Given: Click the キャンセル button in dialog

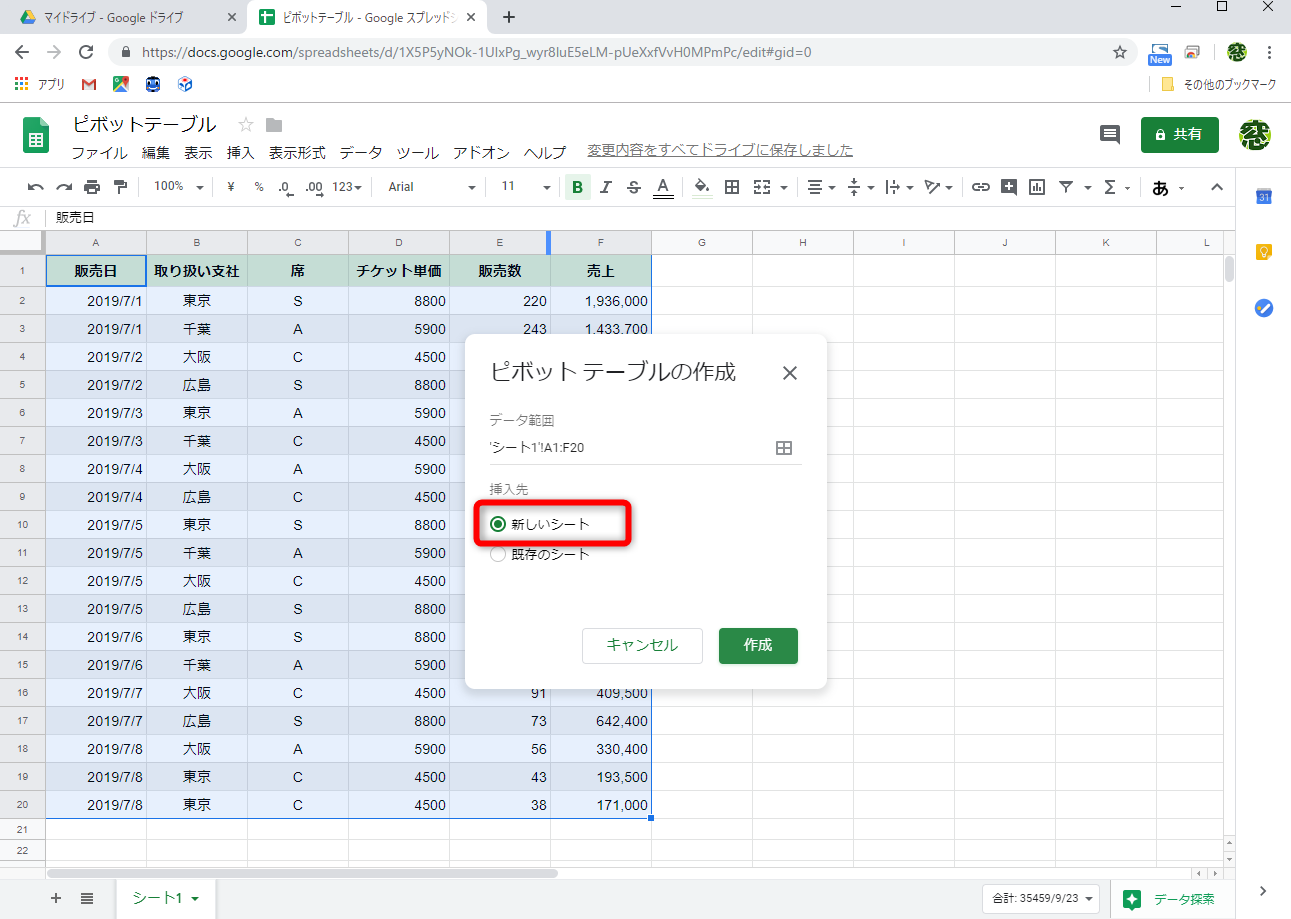Looking at the screenshot, I should 642,646.
